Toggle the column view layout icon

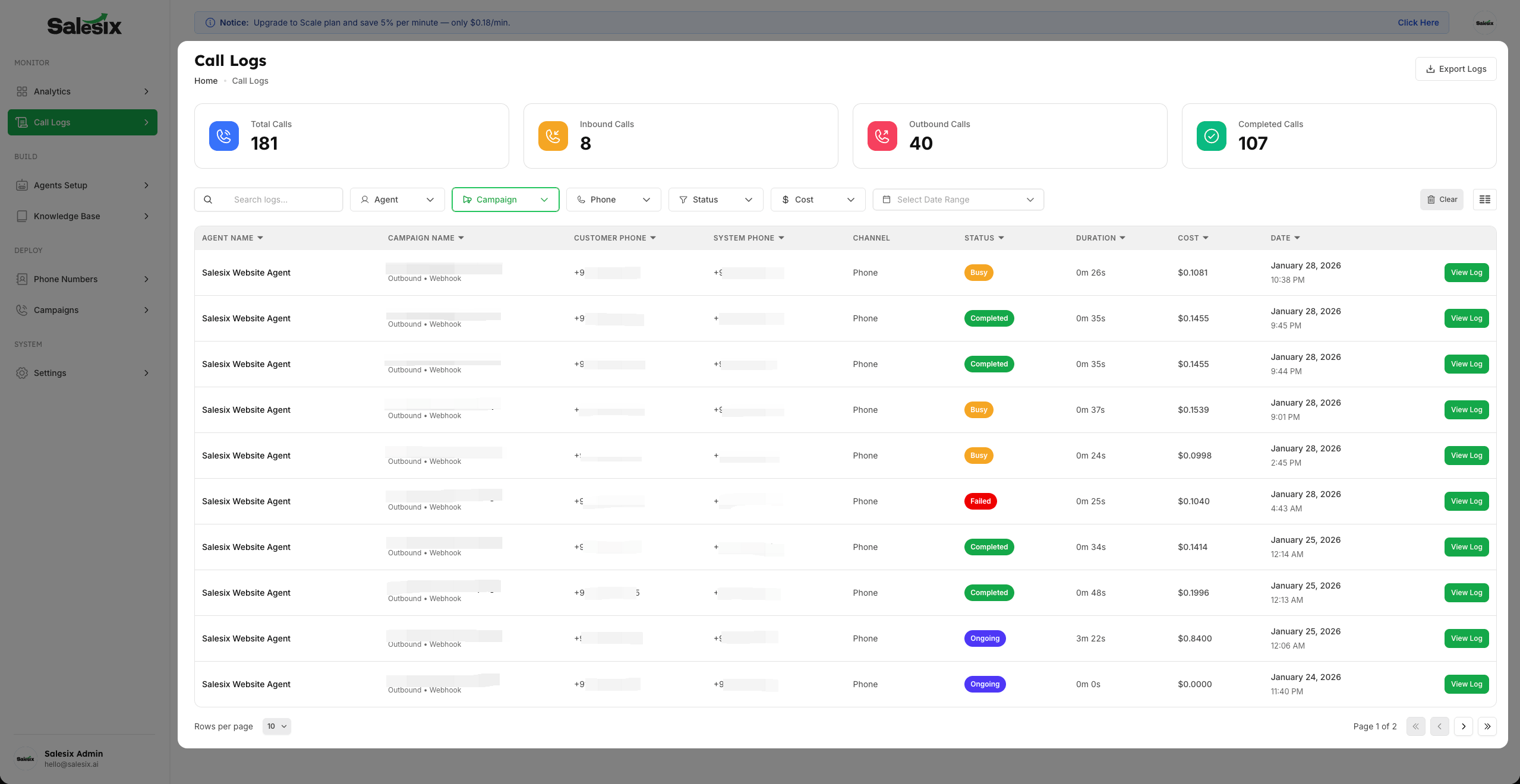tap(1485, 200)
